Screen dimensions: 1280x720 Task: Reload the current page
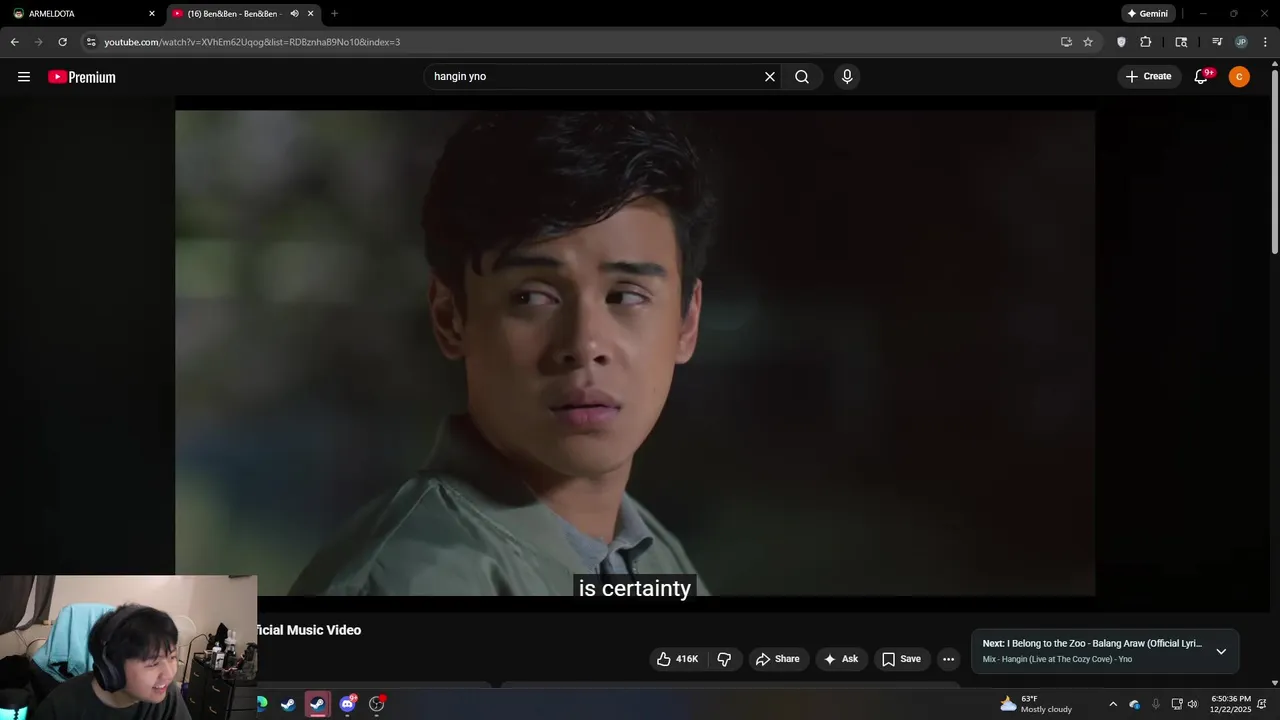click(x=62, y=42)
